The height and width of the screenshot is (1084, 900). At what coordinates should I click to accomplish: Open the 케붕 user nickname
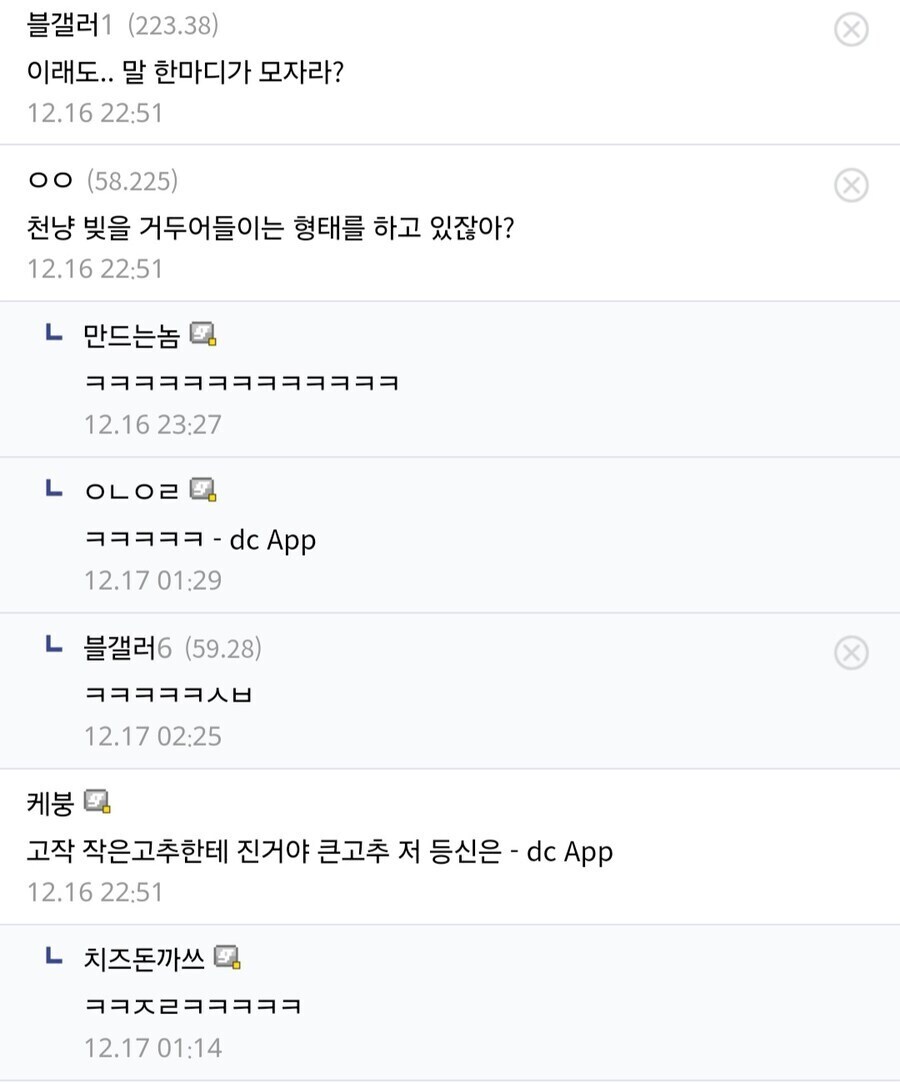click(x=50, y=803)
